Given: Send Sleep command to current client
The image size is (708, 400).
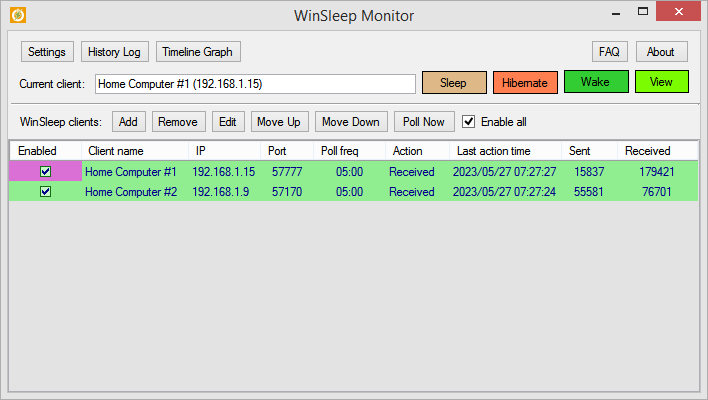Looking at the screenshot, I should click(x=454, y=83).
